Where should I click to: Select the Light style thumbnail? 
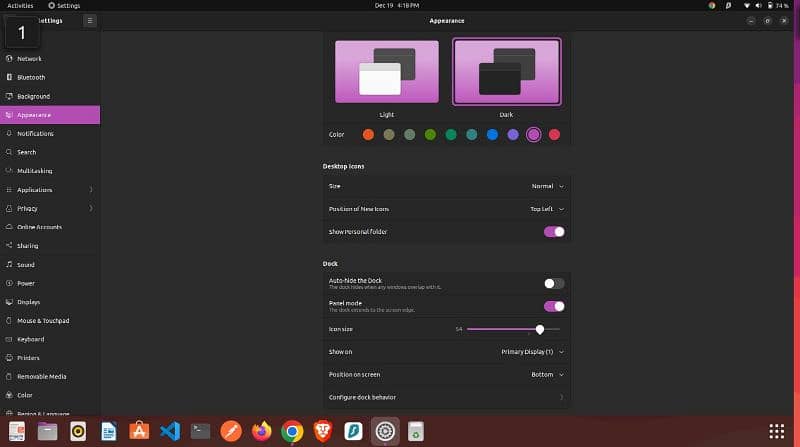click(387, 72)
